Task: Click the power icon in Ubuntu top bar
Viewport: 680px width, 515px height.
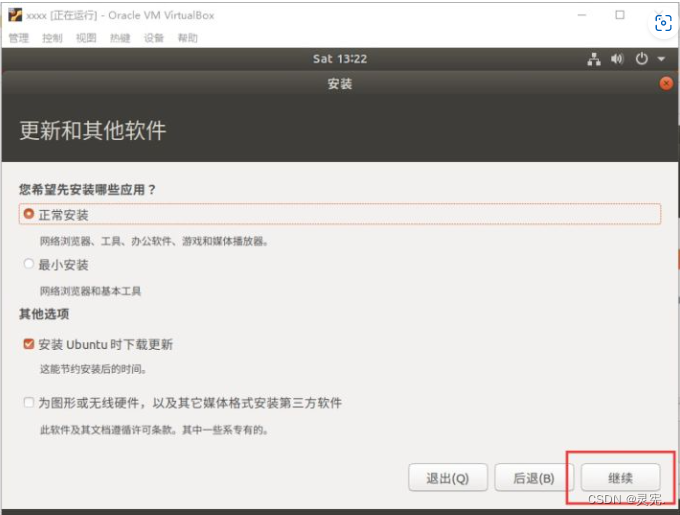Action: coord(641,59)
